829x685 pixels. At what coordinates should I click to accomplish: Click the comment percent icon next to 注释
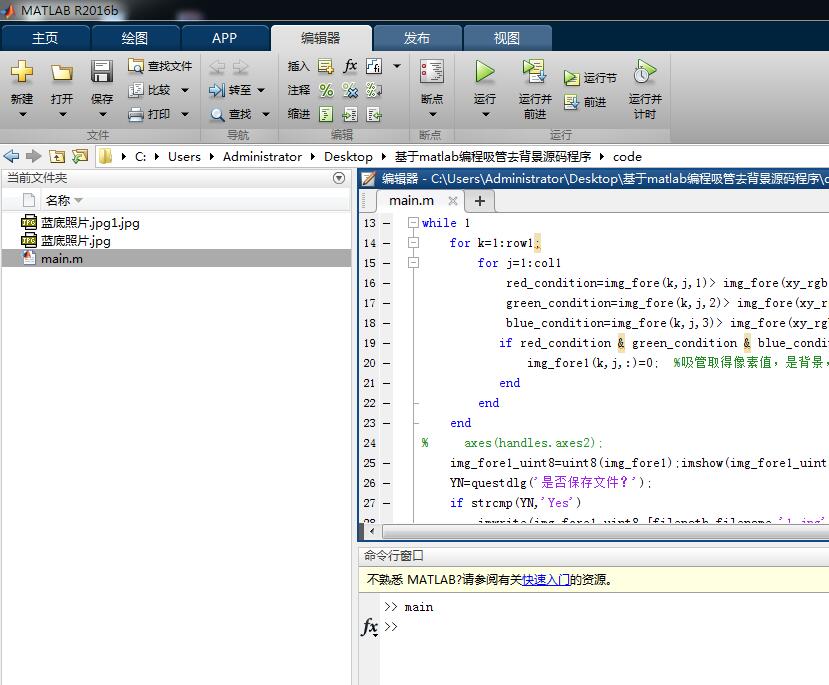click(x=326, y=90)
